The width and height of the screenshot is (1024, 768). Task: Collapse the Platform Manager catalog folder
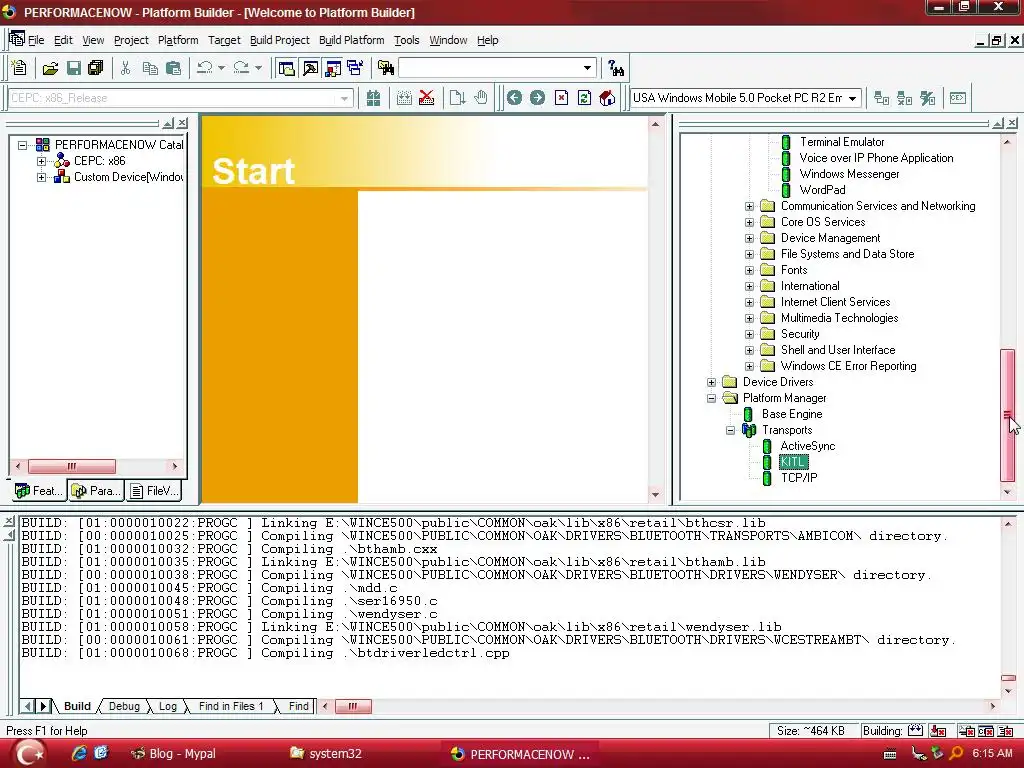tap(711, 398)
